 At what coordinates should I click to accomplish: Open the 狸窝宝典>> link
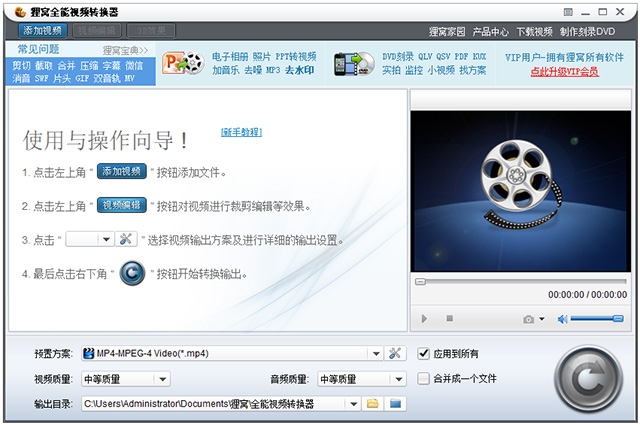(x=125, y=51)
